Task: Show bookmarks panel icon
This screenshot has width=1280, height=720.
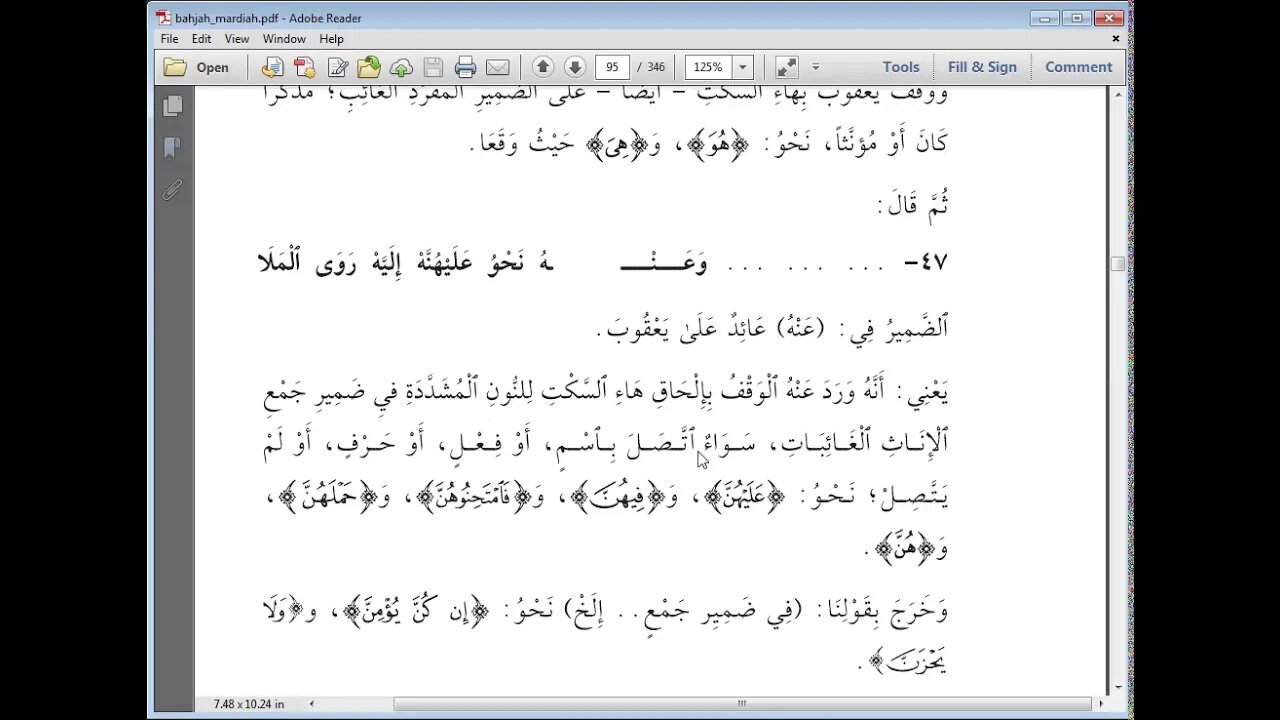Action: click(172, 148)
